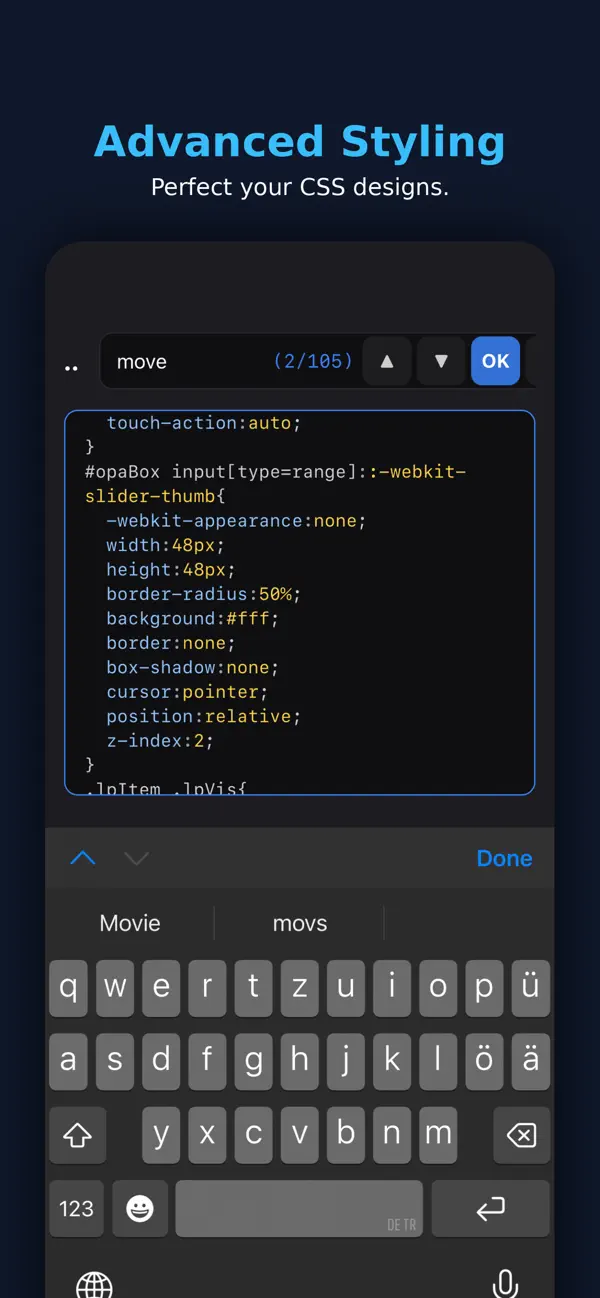Switch to the 123 numeric keyboard
The image size is (600, 1298).
click(x=77, y=1209)
